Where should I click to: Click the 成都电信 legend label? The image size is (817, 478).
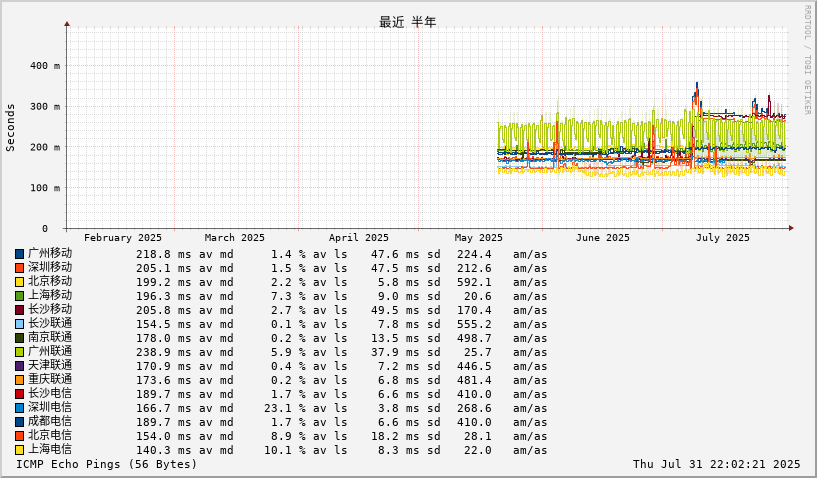(50, 422)
